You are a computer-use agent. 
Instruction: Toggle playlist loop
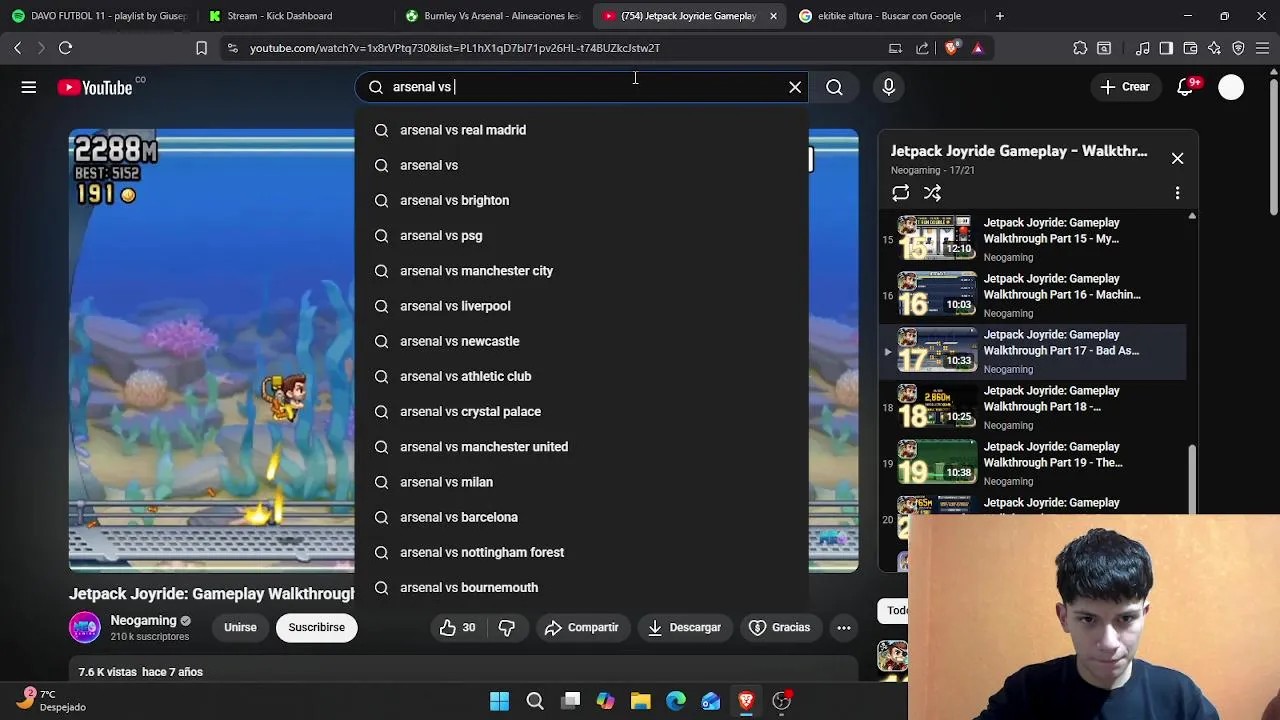pos(900,193)
